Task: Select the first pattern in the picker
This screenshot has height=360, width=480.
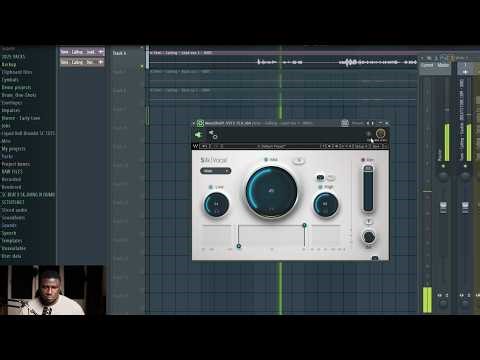Action: pyautogui.click(x=82, y=52)
